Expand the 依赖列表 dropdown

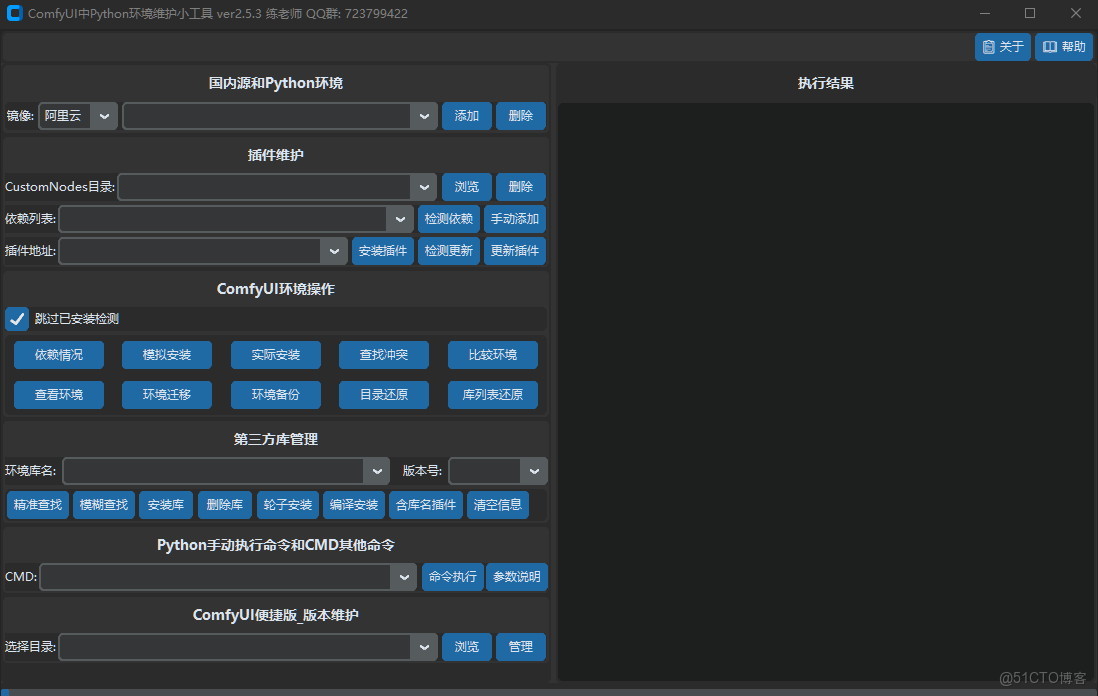(399, 218)
